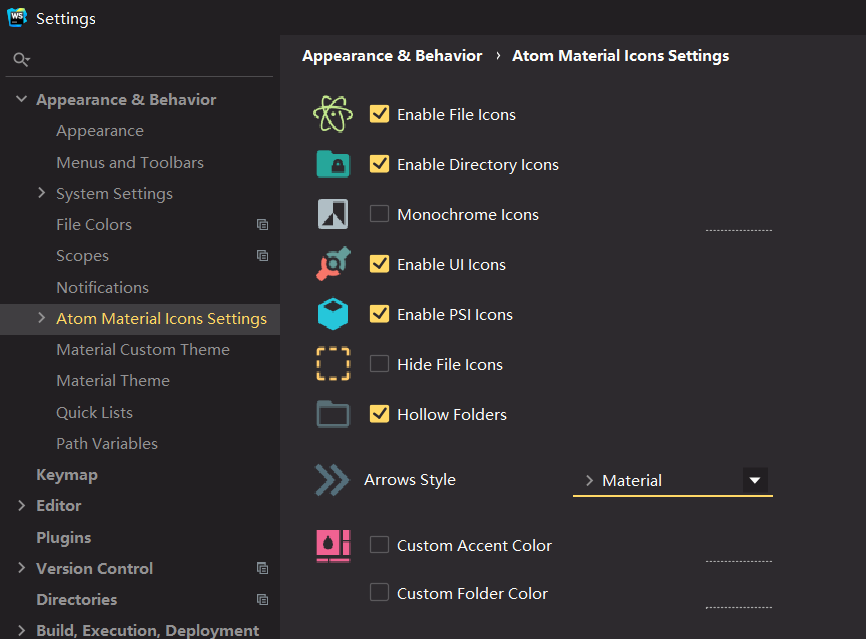Screen dimensions: 866x639
Task: Open the Material Theme settings page
Action: click(113, 381)
